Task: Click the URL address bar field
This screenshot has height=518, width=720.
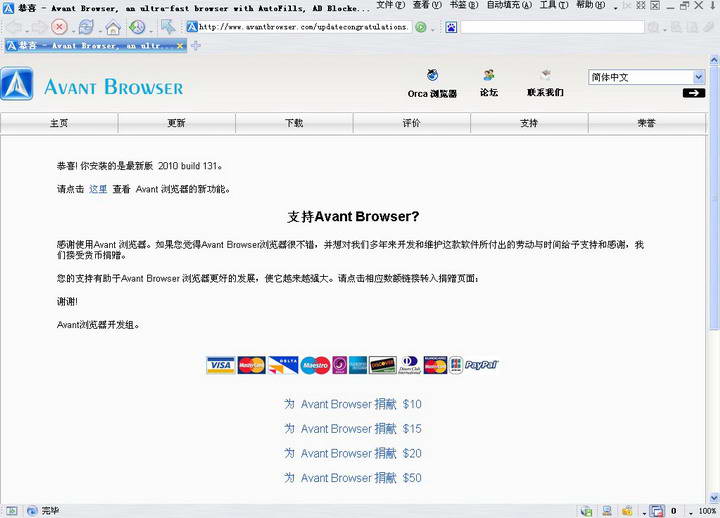Action: click(299, 27)
